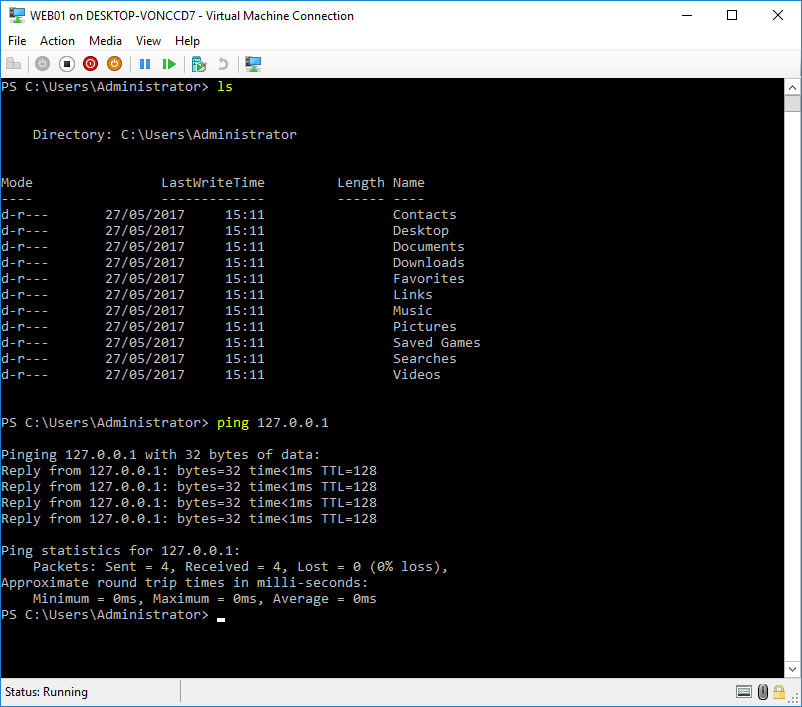Screen dimensions: 802x707
Task: Open the Help menu
Action: coord(187,41)
